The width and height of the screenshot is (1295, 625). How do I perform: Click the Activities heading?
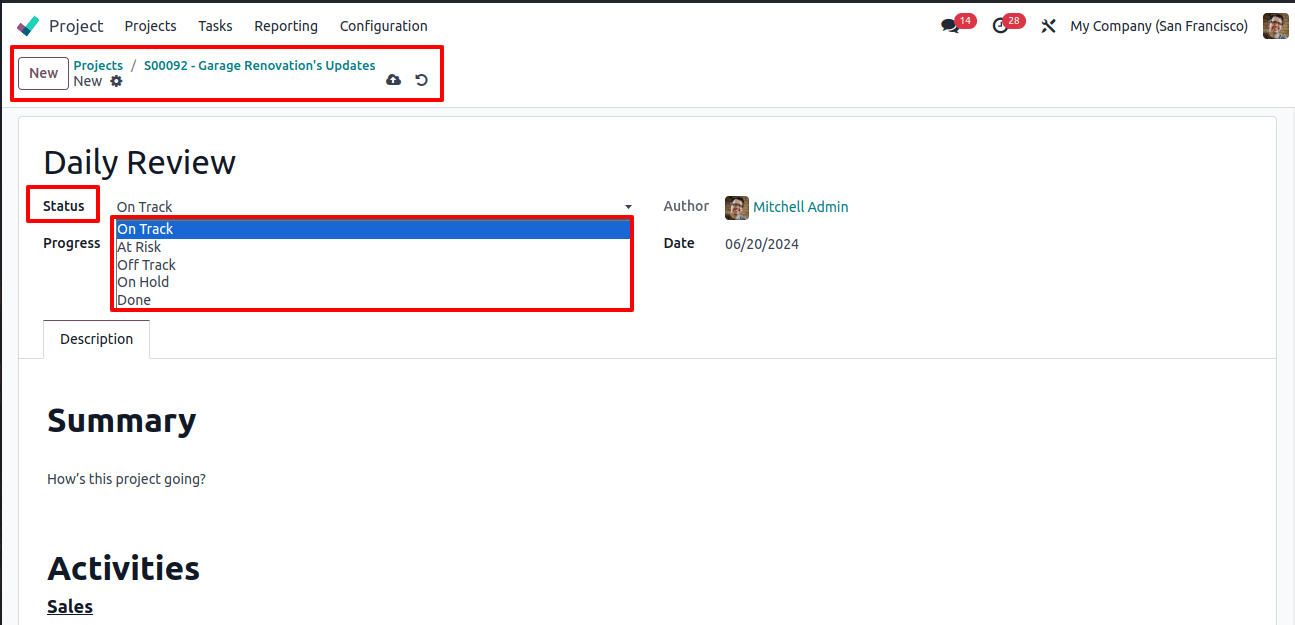coord(123,568)
